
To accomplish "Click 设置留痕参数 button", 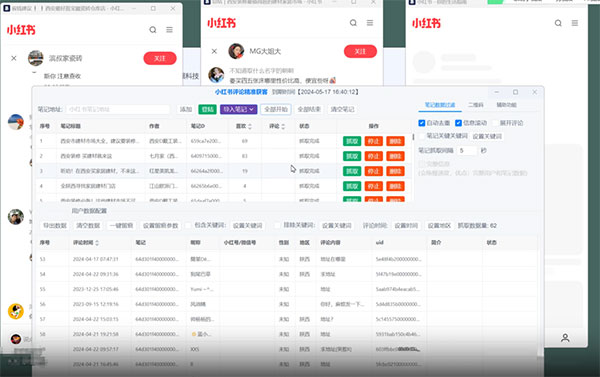I will [161, 225].
